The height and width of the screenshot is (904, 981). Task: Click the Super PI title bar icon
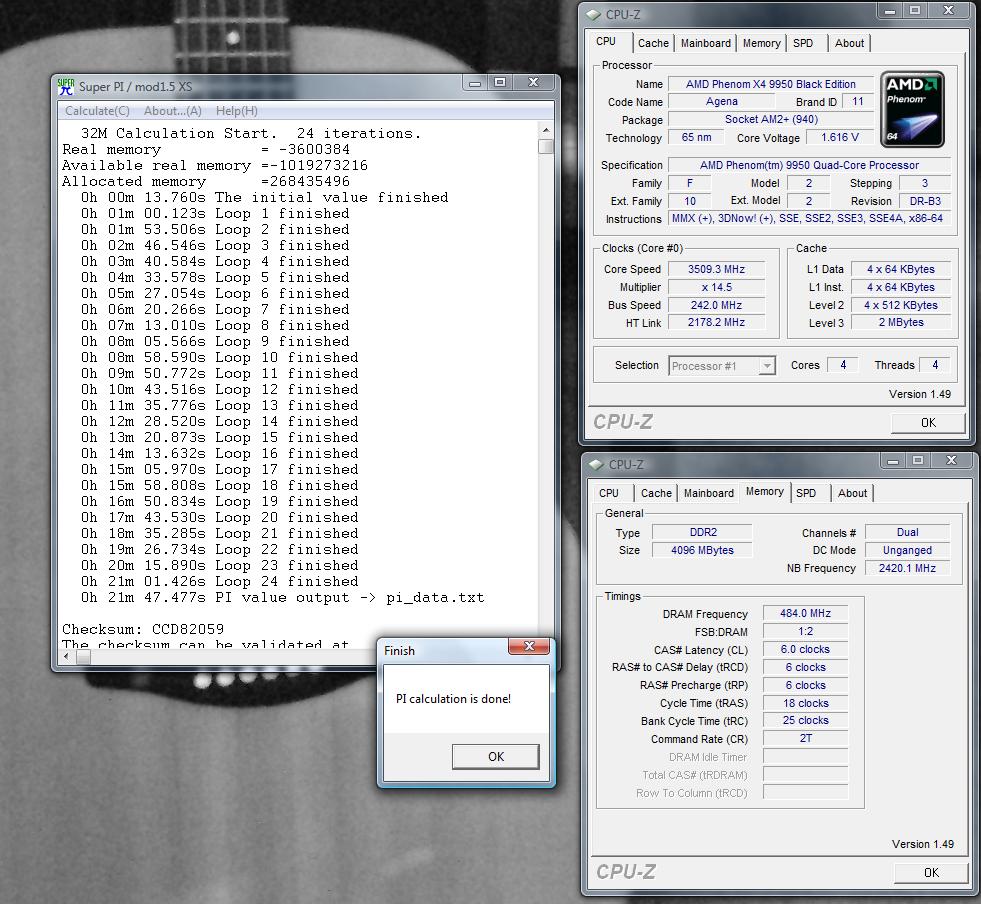[66, 86]
